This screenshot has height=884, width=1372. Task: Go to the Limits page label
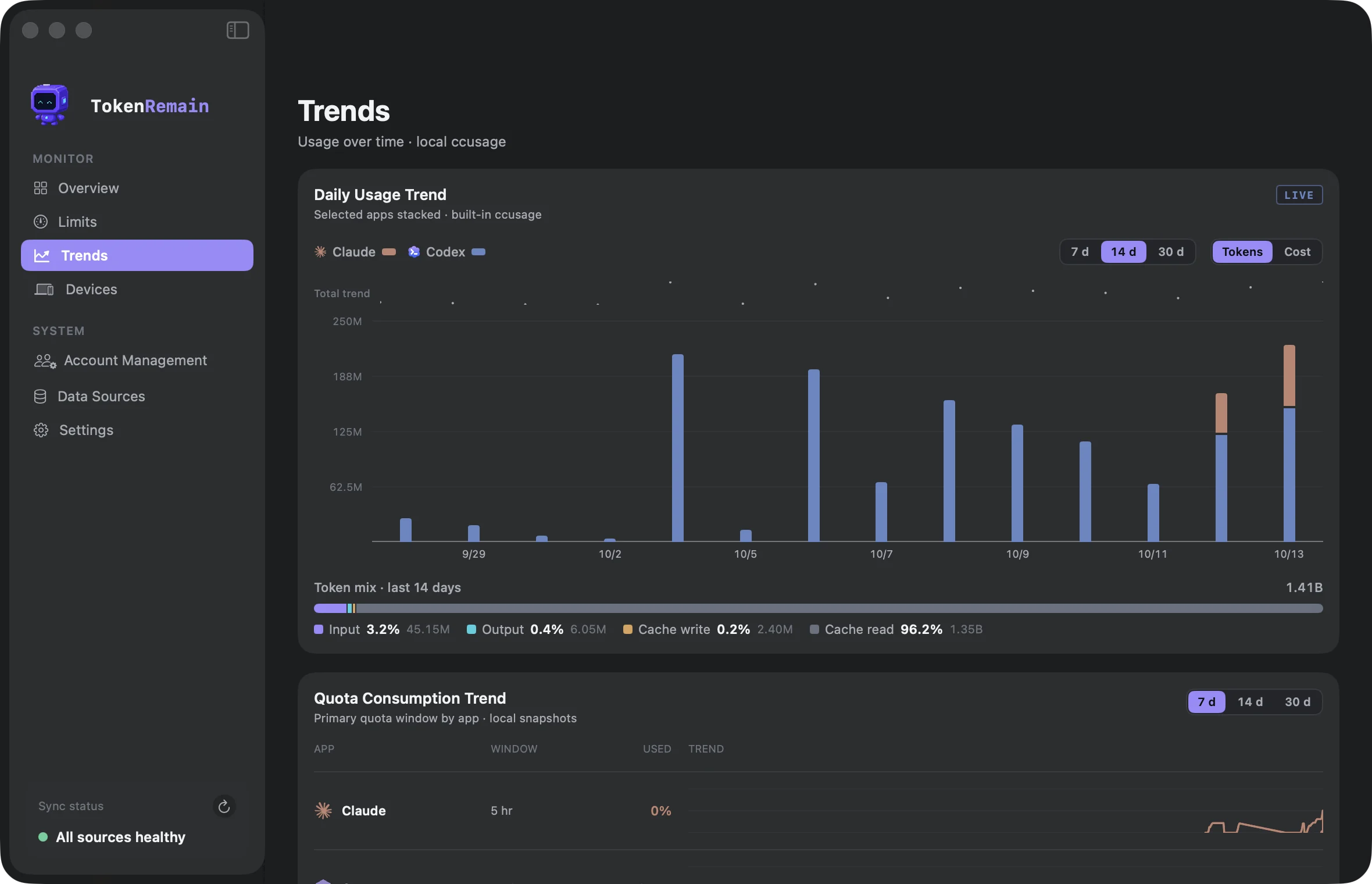tap(77, 222)
